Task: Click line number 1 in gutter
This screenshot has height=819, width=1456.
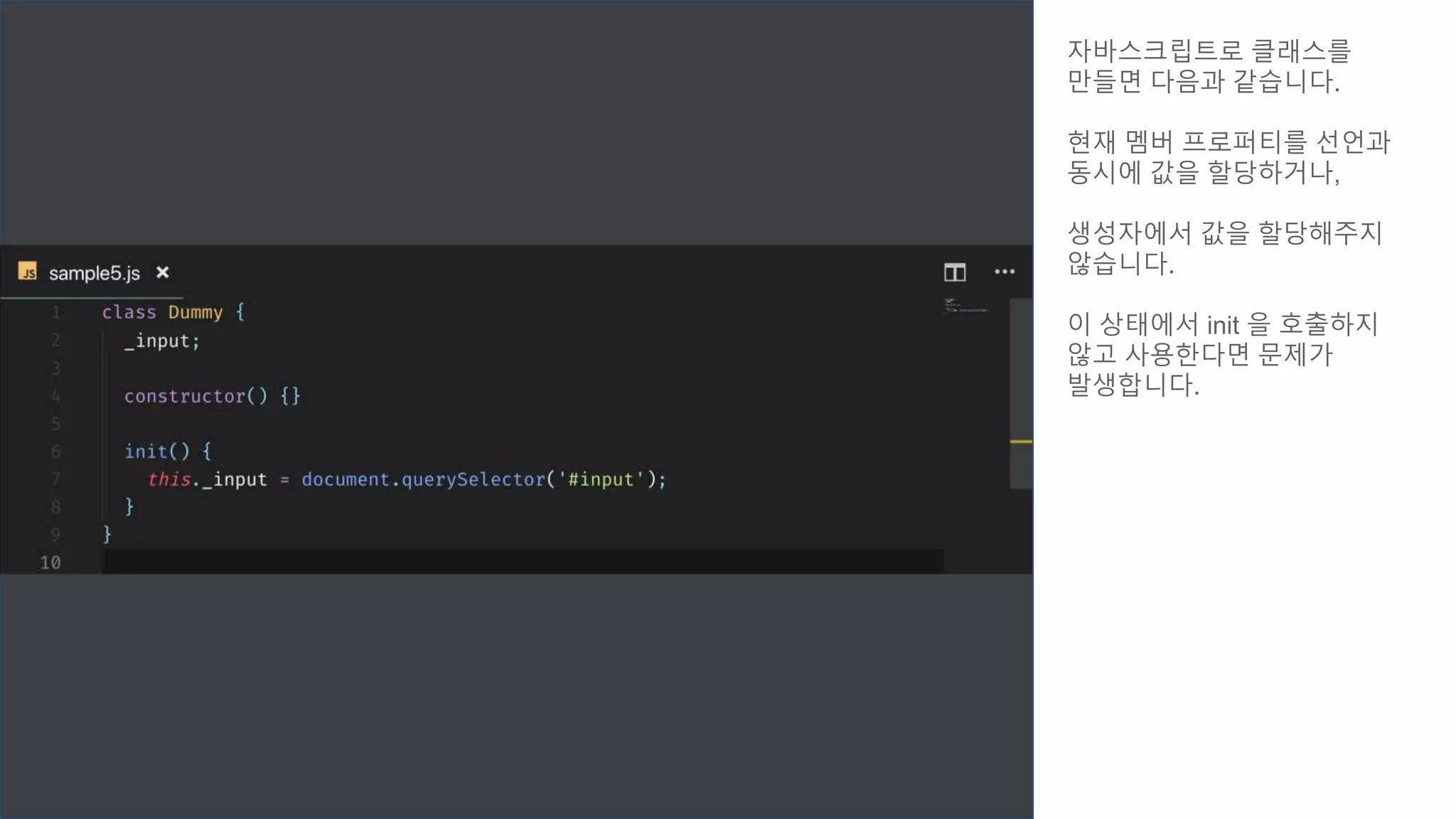Action: click(x=55, y=312)
